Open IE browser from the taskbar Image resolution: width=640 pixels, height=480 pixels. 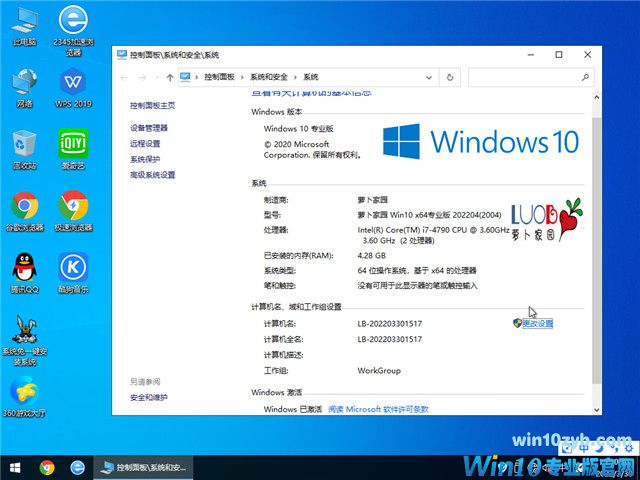pyautogui.click(x=77, y=467)
